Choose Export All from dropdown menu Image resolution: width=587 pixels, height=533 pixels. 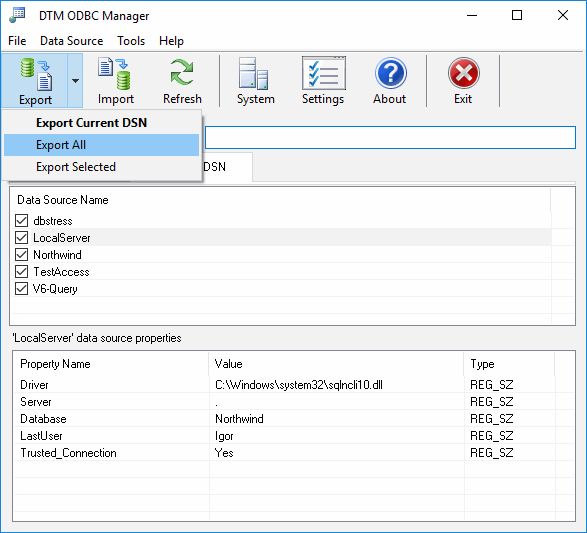[101, 145]
